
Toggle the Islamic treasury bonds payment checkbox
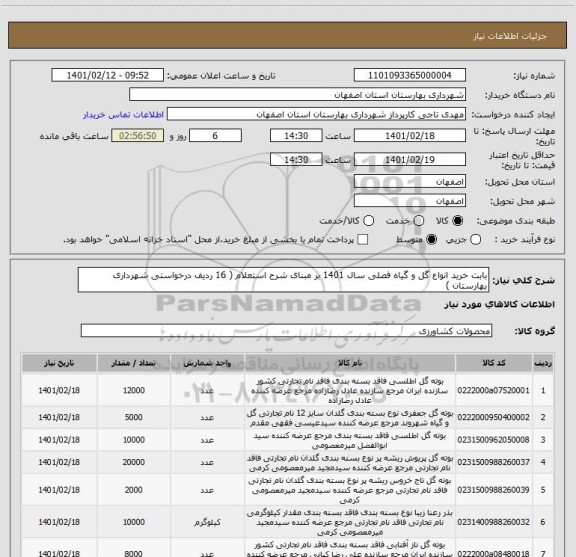coord(363,240)
